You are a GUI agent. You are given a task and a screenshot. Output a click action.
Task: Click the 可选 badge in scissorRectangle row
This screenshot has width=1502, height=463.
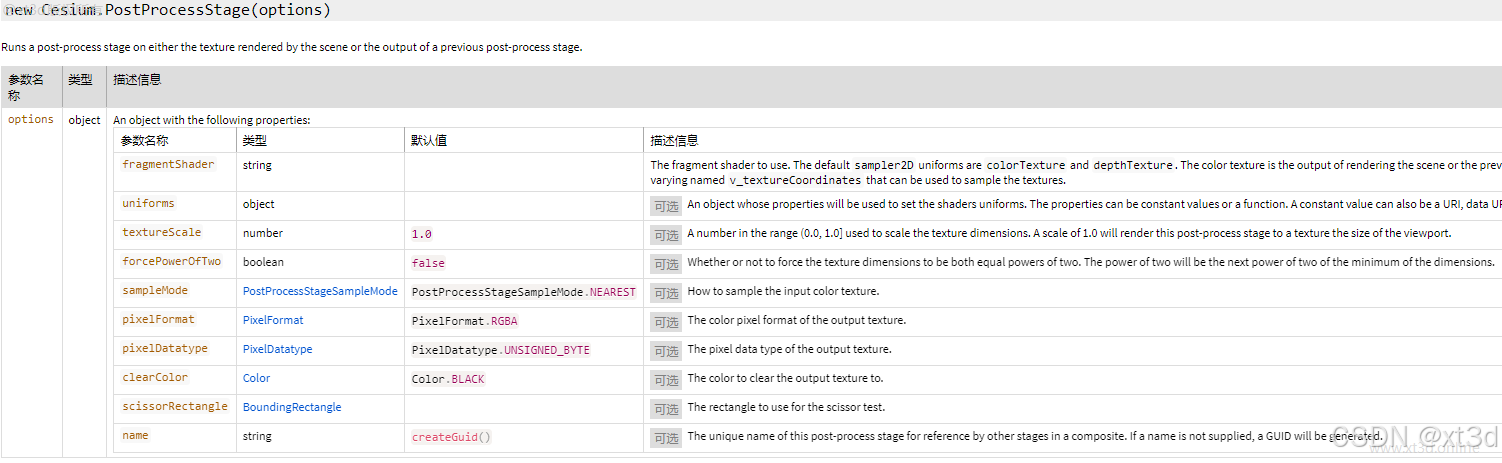pyautogui.click(x=666, y=409)
